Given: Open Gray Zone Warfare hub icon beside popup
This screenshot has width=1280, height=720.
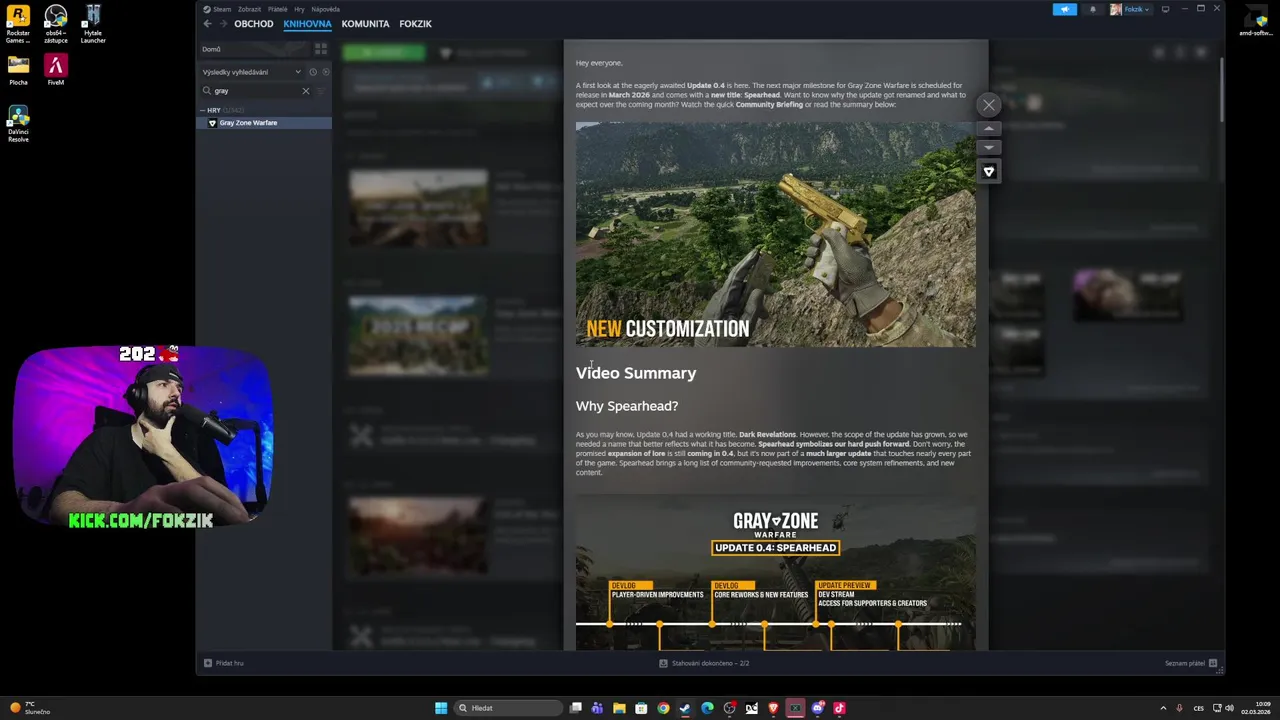Looking at the screenshot, I should click(989, 171).
